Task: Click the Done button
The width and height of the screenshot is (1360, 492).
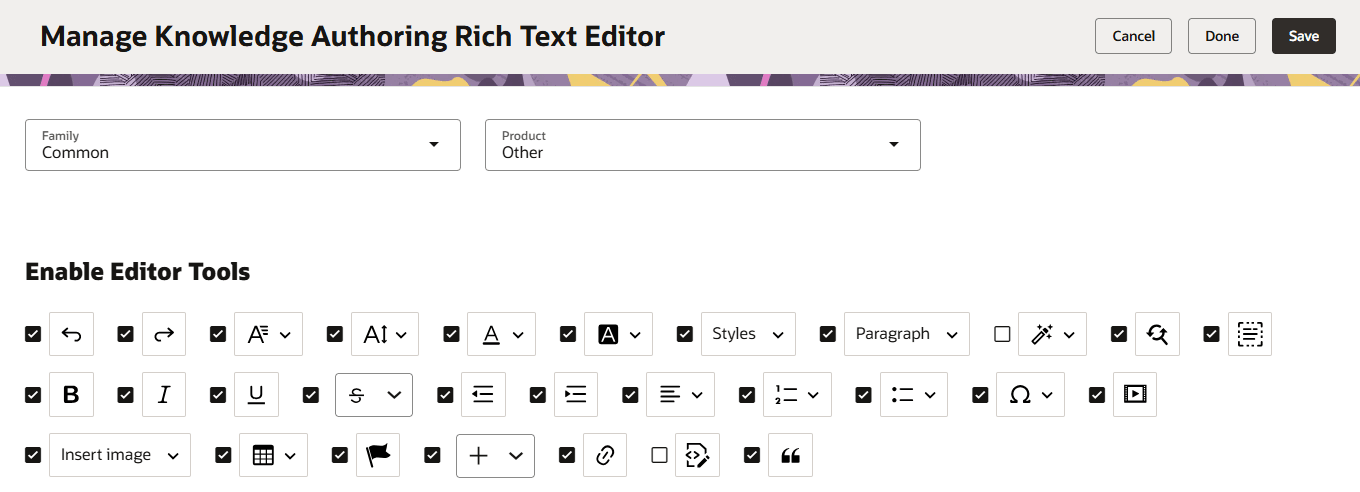Action: [1222, 36]
